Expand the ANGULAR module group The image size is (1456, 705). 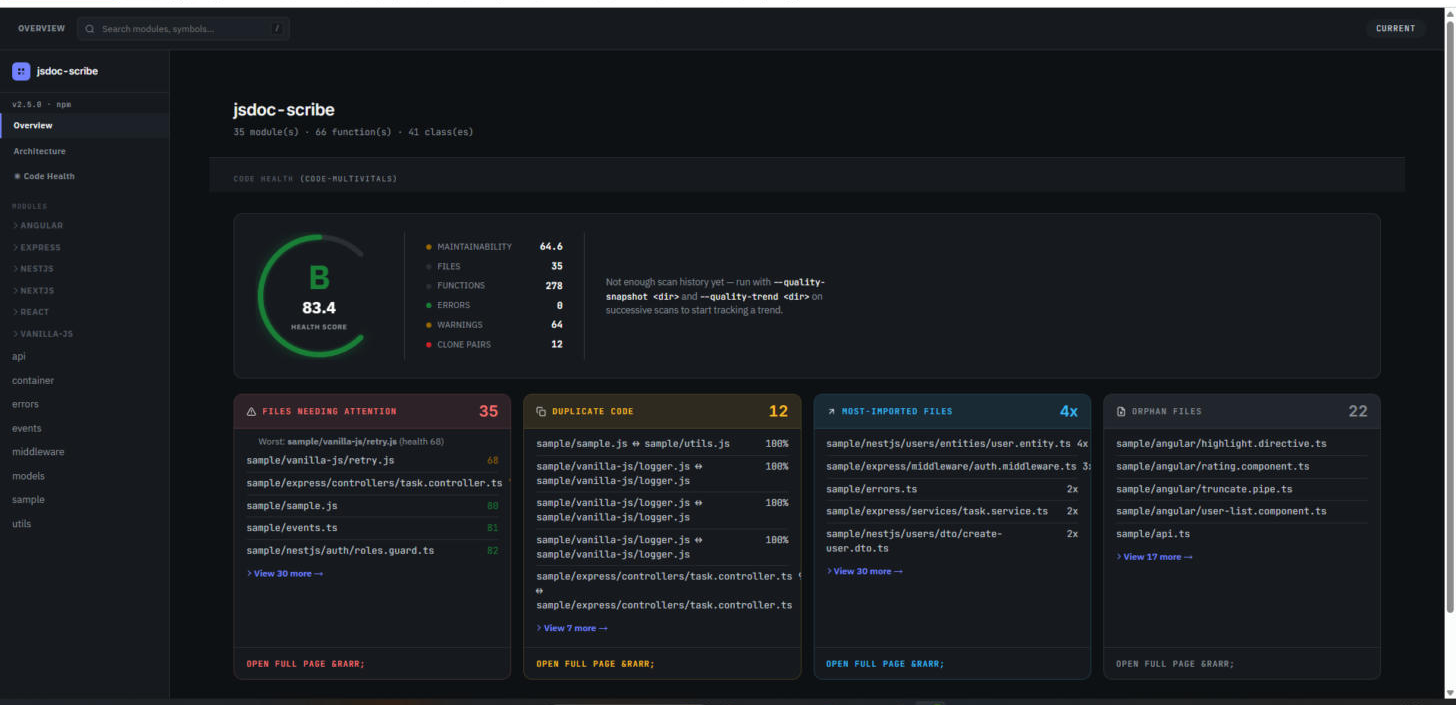coord(38,226)
